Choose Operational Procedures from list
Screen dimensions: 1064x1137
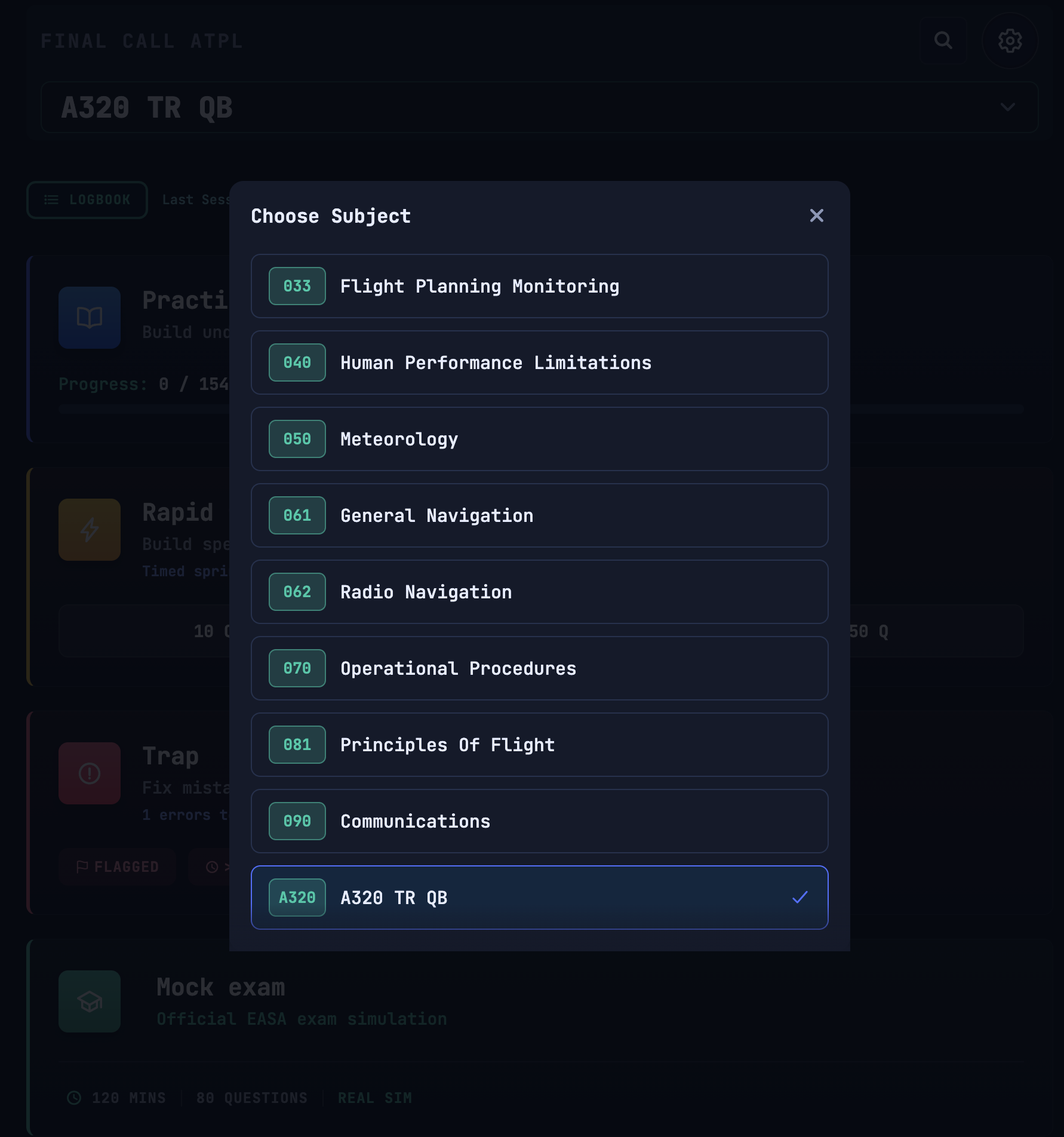pos(539,668)
